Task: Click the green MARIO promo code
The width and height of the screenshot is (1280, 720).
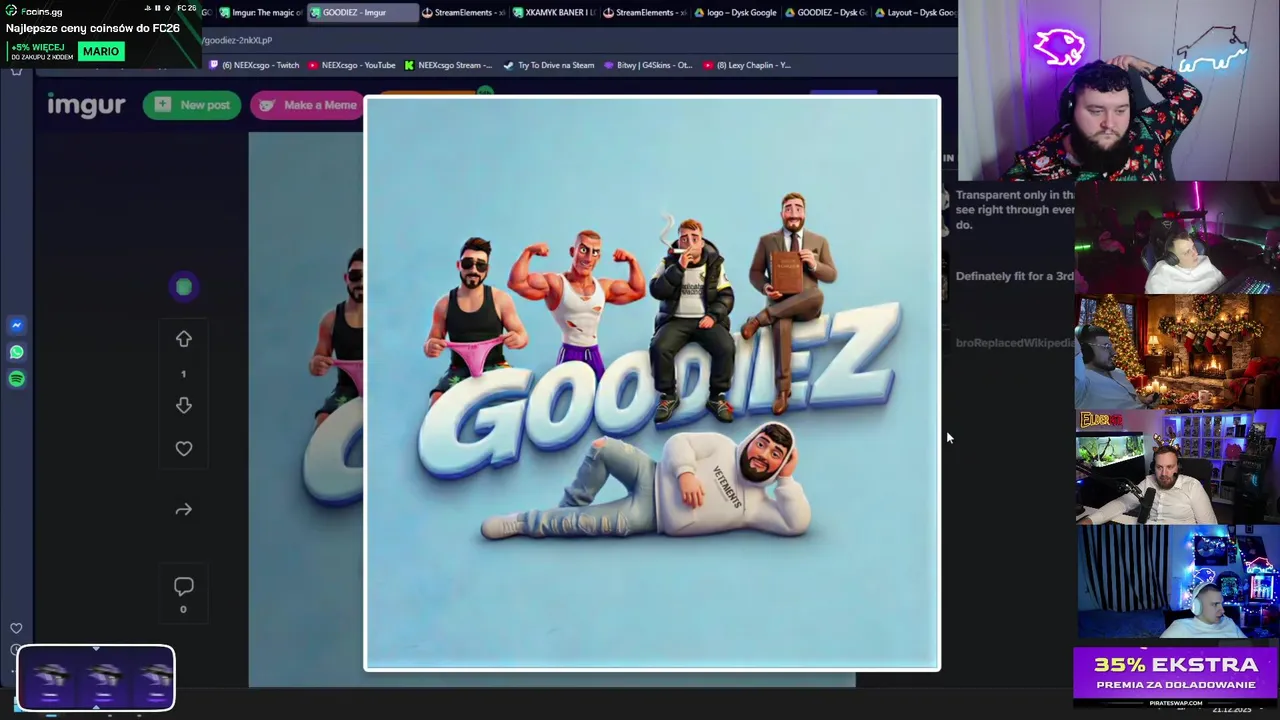Action: [101, 51]
